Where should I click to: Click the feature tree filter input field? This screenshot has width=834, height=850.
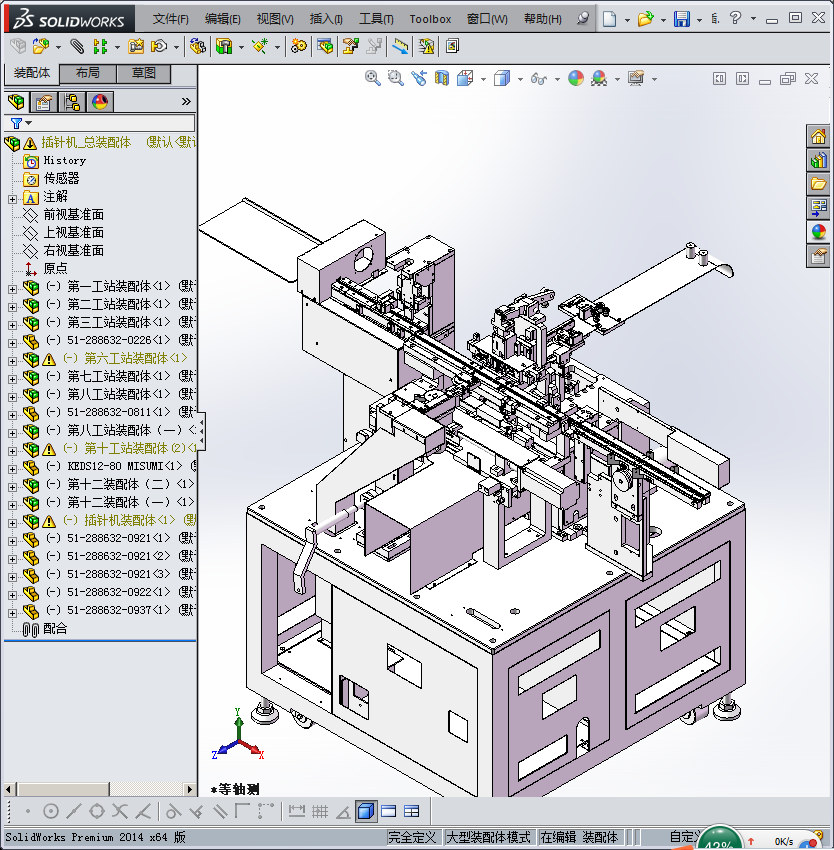pyautogui.click(x=110, y=123)
